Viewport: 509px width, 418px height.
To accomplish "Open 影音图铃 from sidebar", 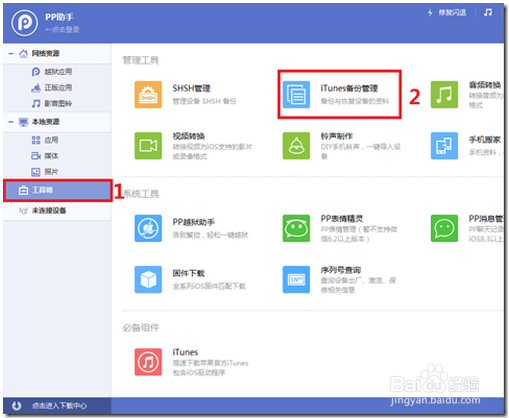I will [58, 104].
